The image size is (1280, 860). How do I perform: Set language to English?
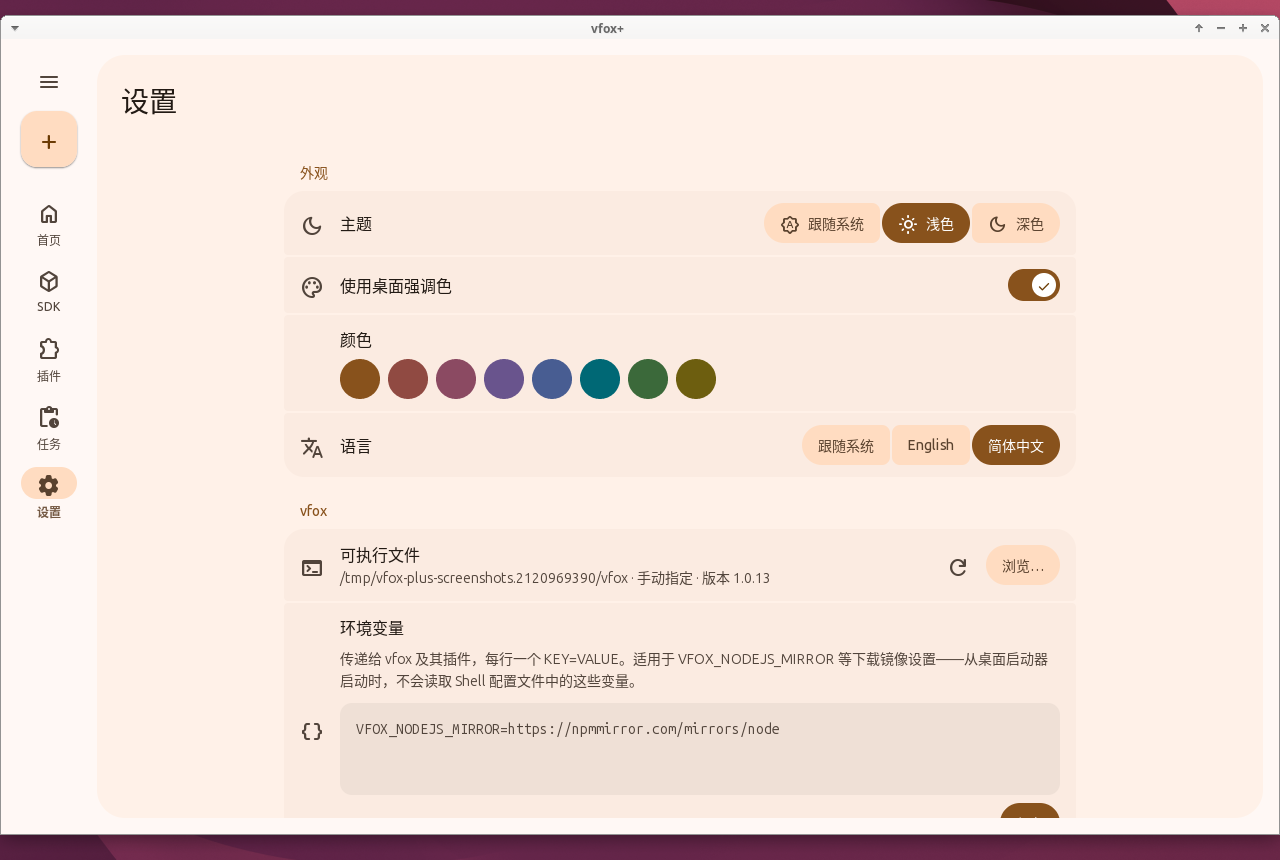931,445
